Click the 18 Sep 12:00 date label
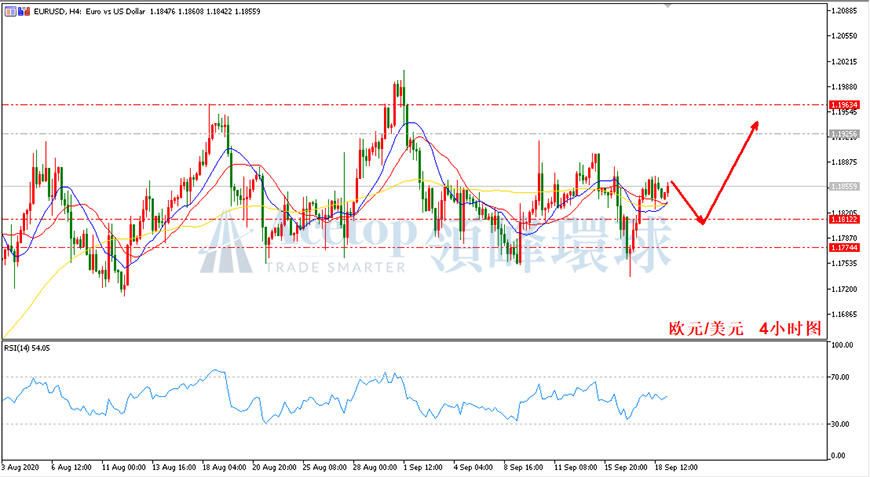The width and height of the screenshot is (870, 477). (676, 468)
